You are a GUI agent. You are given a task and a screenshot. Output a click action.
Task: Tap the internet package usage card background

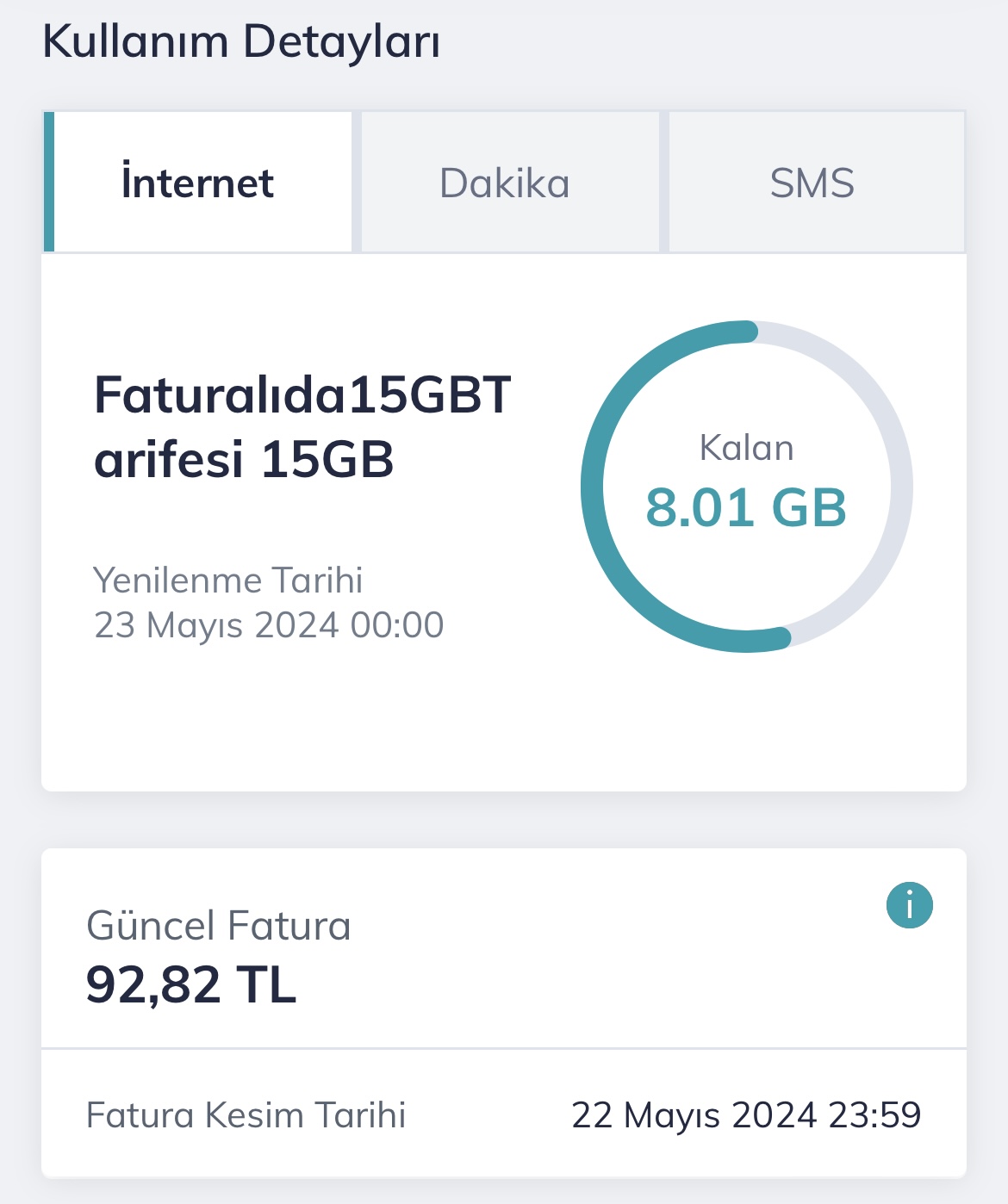(x=504, y=723)
